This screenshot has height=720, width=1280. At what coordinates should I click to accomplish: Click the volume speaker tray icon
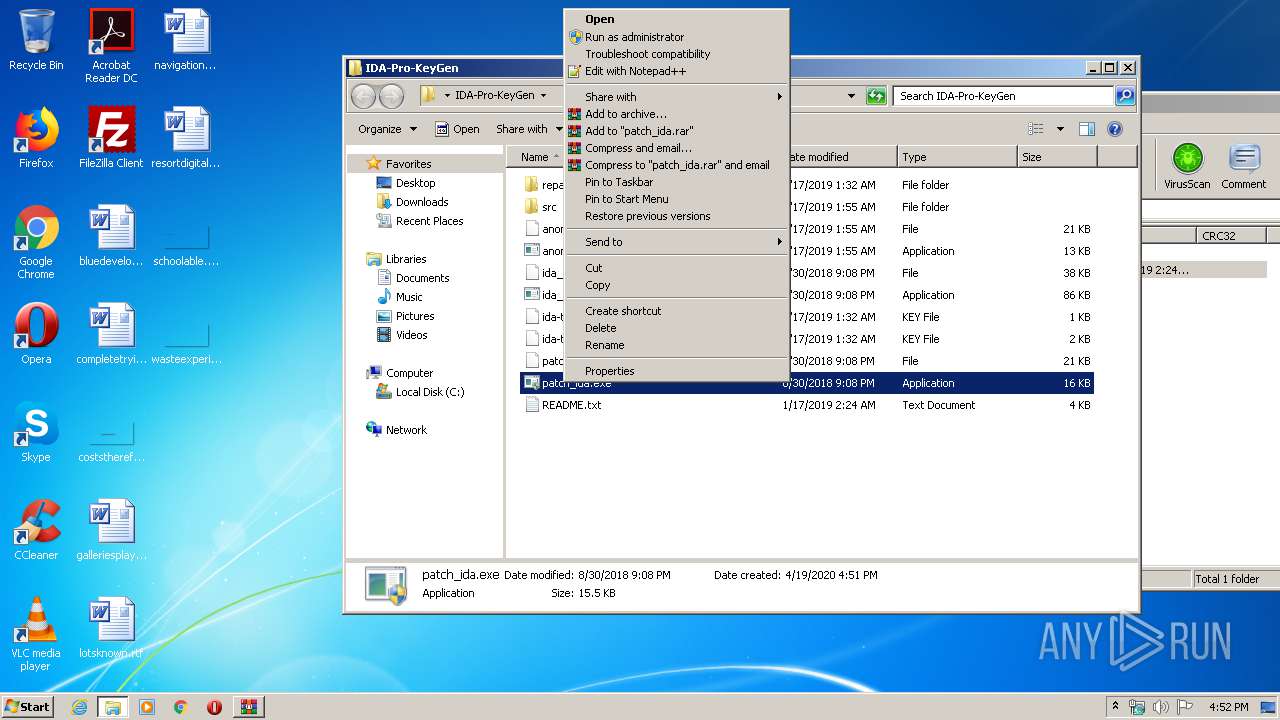1161,707
